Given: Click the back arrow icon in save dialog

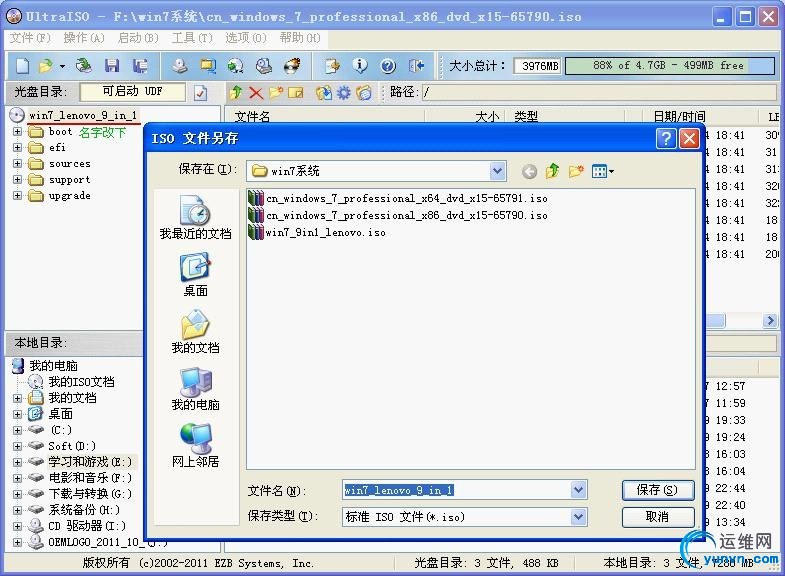Looking at the screenshot, I should 529,172.
